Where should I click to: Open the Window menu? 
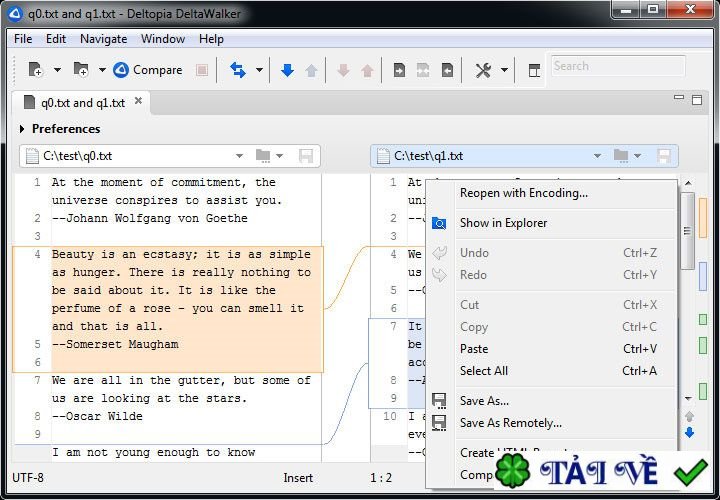163,39
